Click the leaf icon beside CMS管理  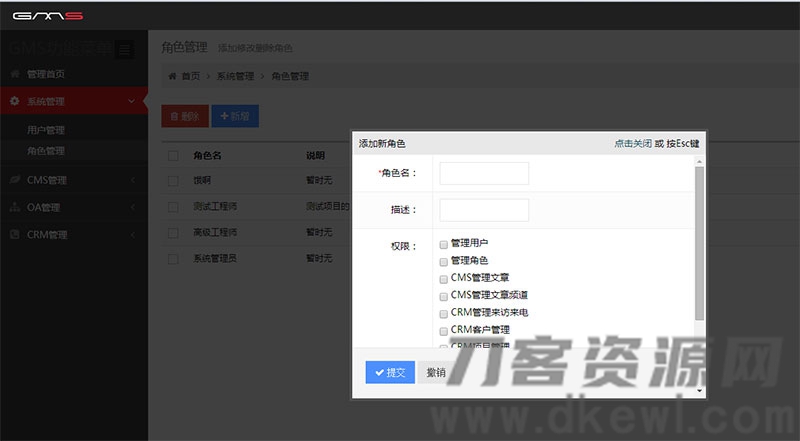[15, 180]
